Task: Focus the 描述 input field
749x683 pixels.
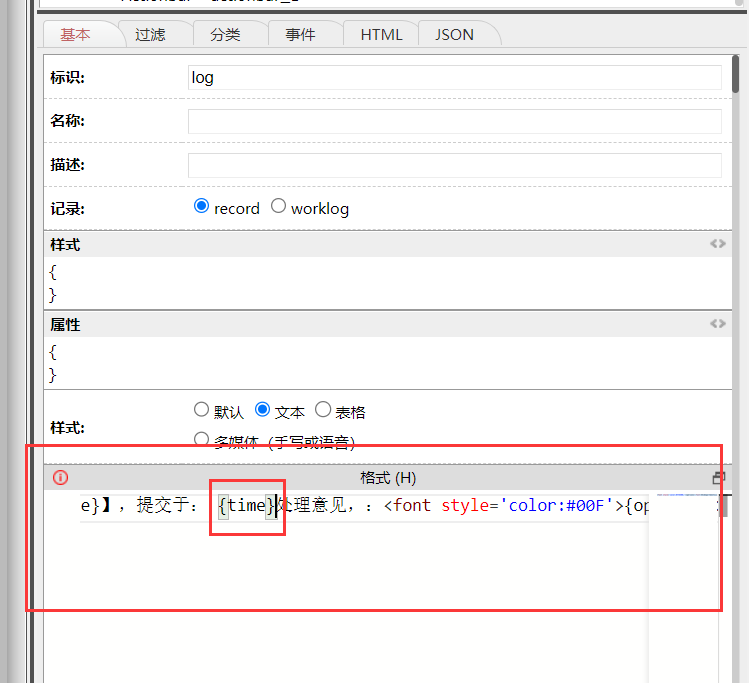Action: [x=454, y=165]
